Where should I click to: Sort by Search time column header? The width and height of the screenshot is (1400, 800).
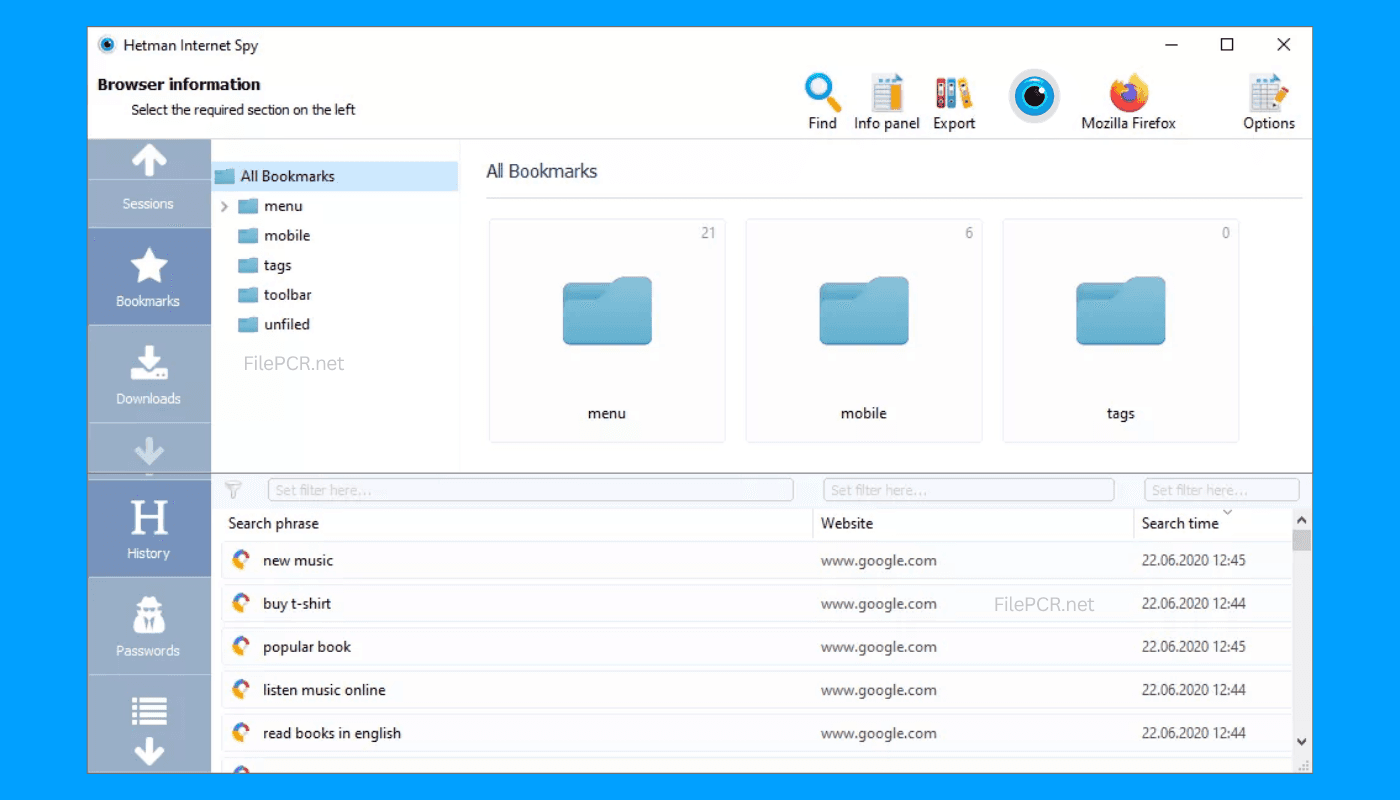coord(1212,523)
